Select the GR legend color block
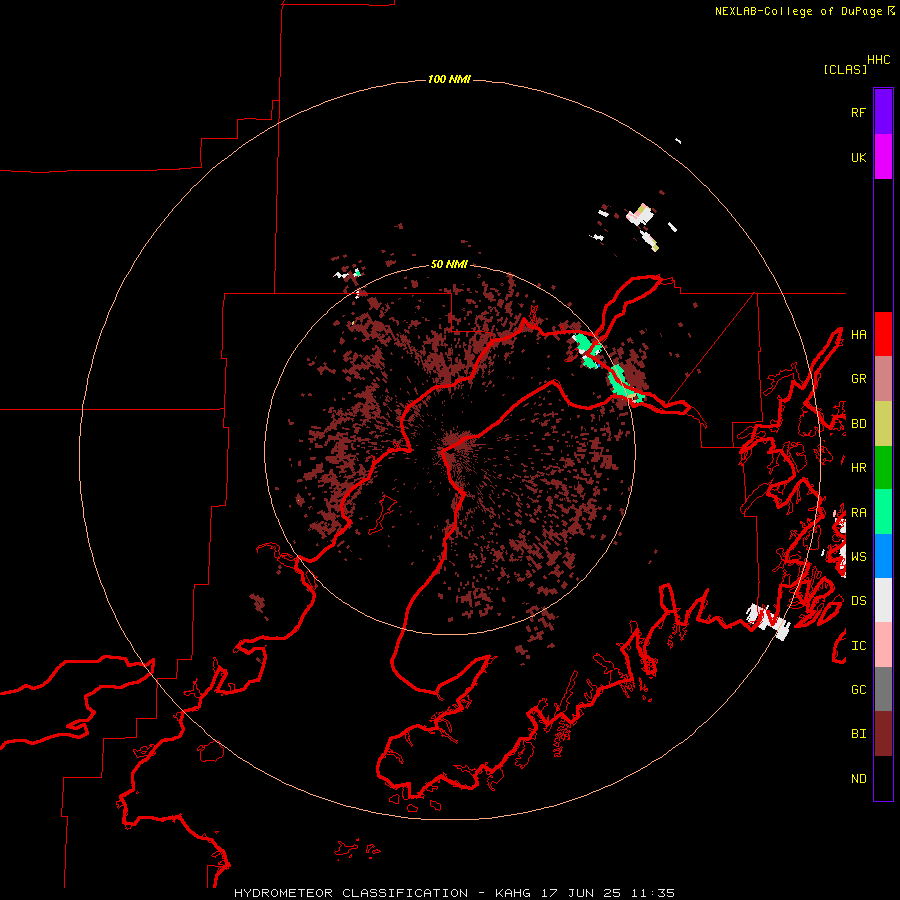Screen dimensions: 900x900 tap(883, 379)
